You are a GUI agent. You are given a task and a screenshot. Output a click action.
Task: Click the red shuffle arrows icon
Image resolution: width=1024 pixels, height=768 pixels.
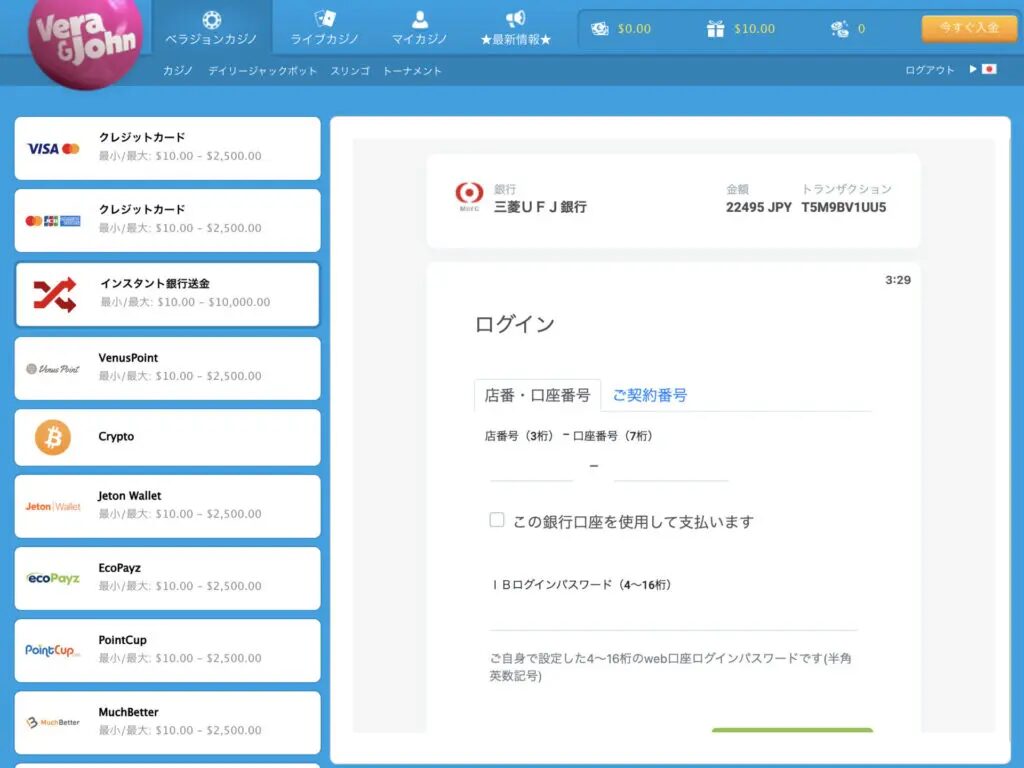point(55,295)
